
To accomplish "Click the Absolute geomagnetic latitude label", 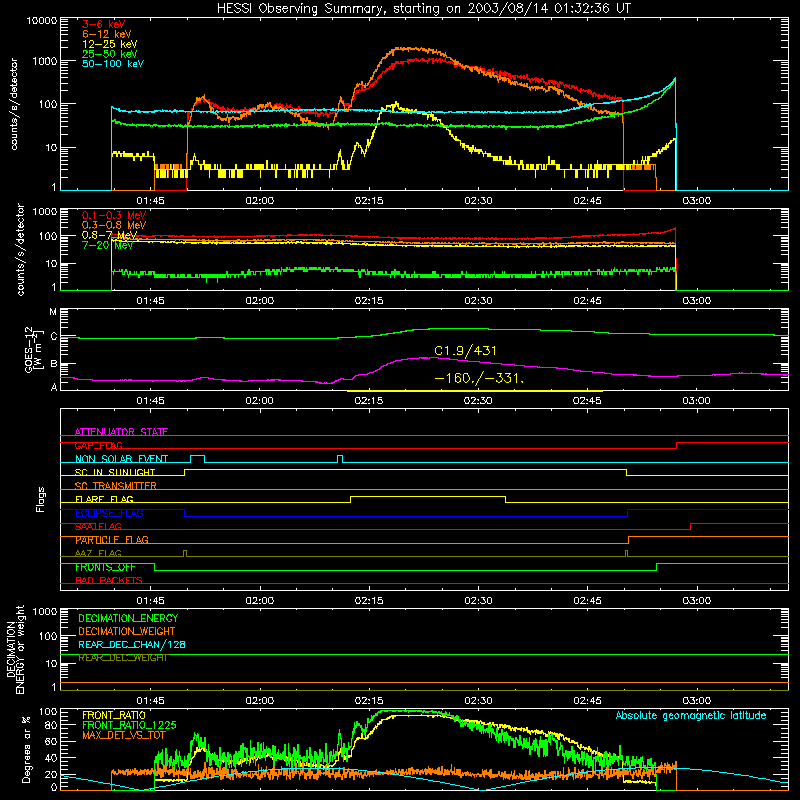I will (x=691, y=715).
